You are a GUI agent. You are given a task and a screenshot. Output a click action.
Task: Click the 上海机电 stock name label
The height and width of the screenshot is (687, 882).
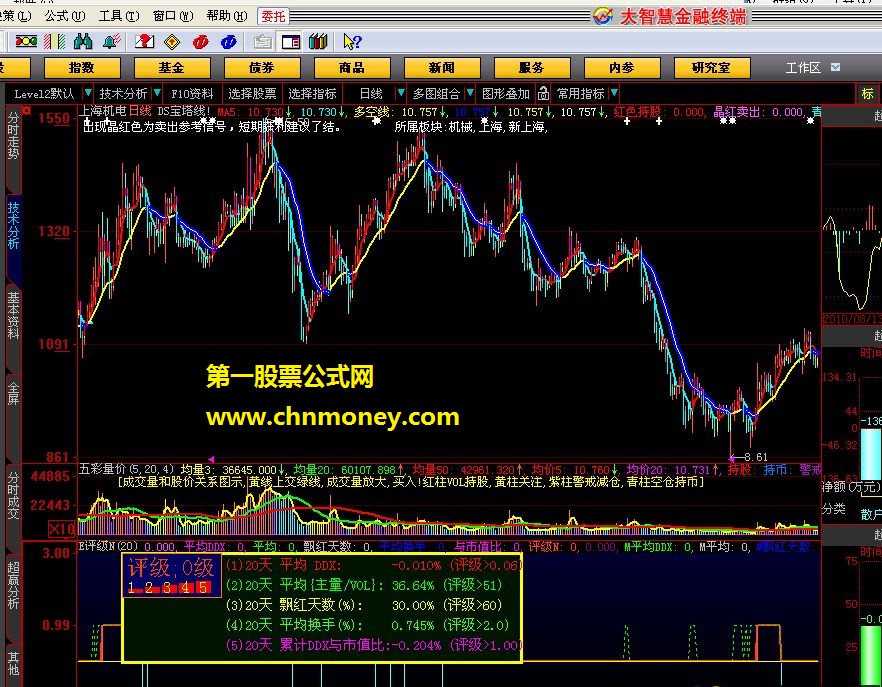[x=102, y=111]
